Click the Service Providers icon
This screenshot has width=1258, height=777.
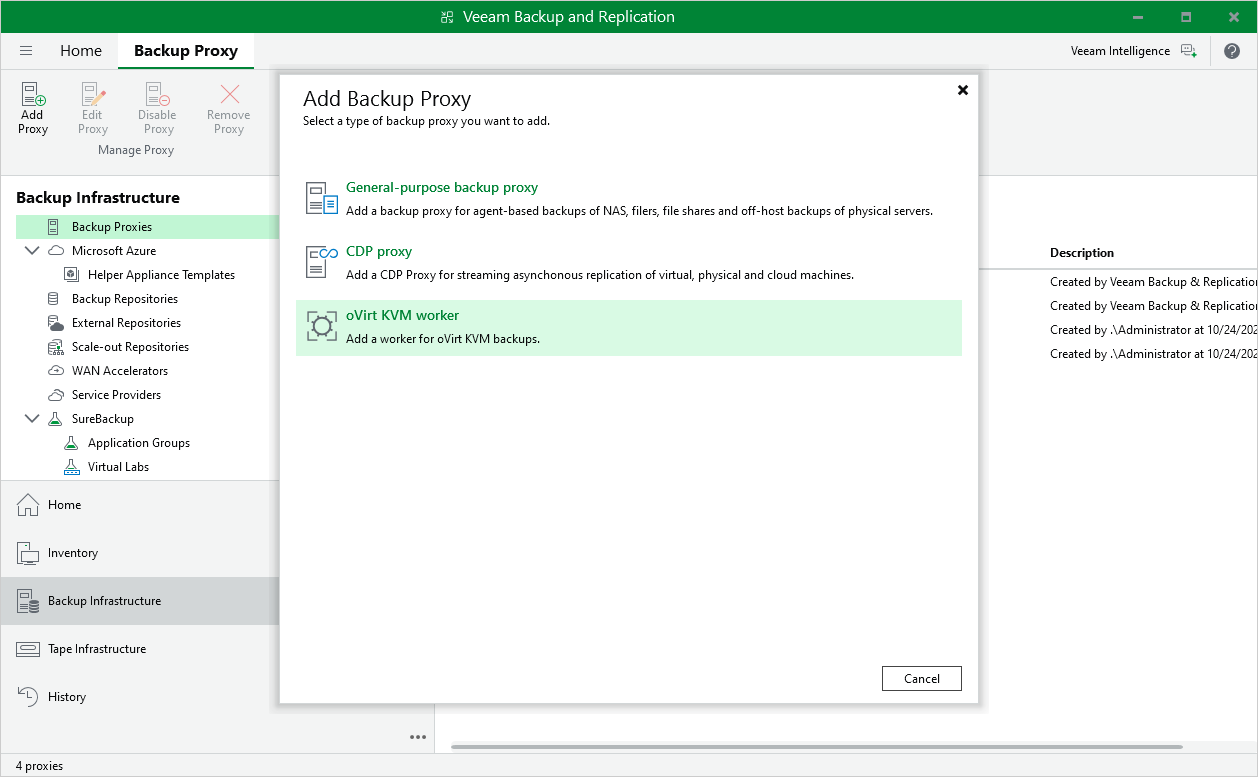[x=55, y=395]
